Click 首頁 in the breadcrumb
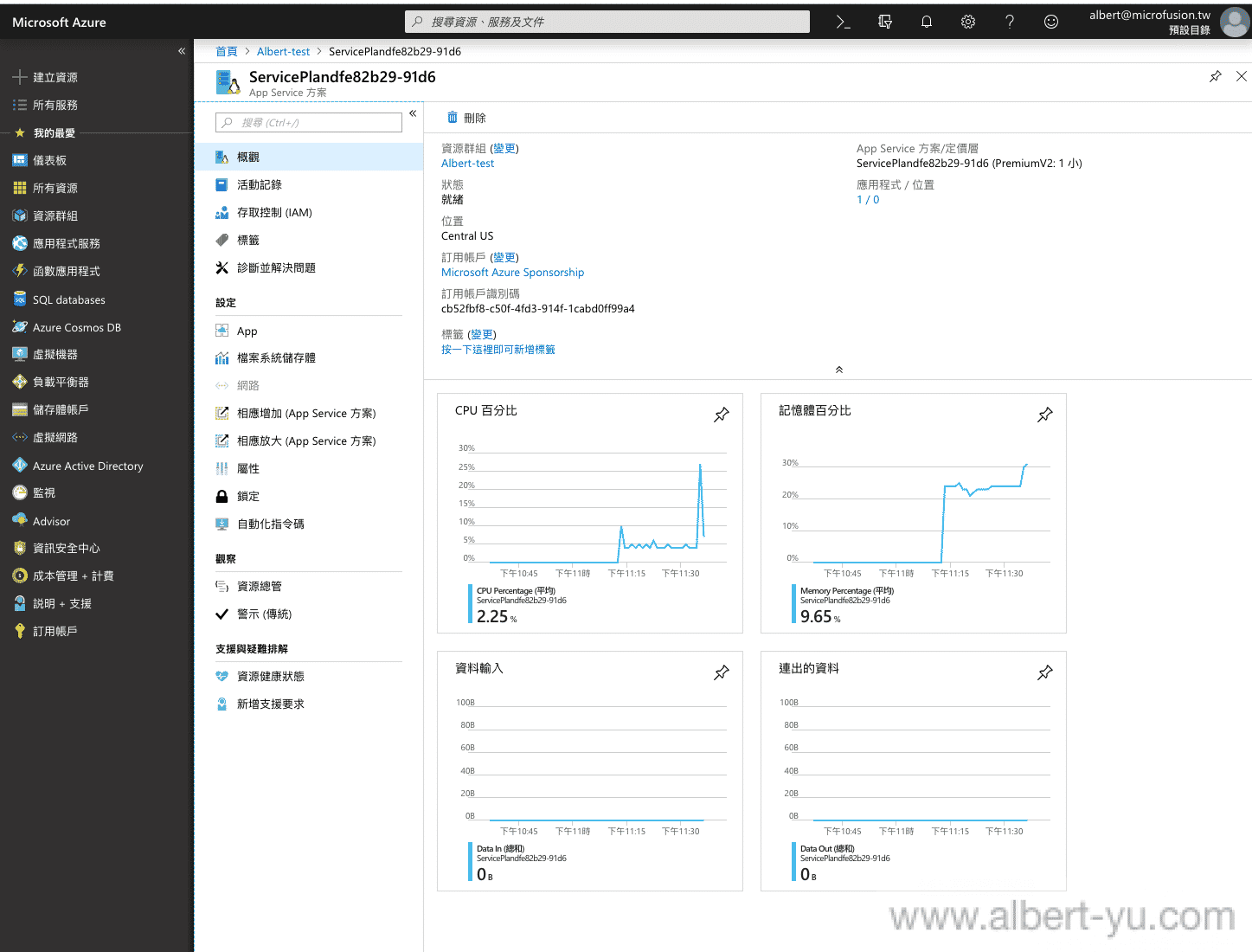Viewport: 1252px width, 952px height. click(227, 51)
